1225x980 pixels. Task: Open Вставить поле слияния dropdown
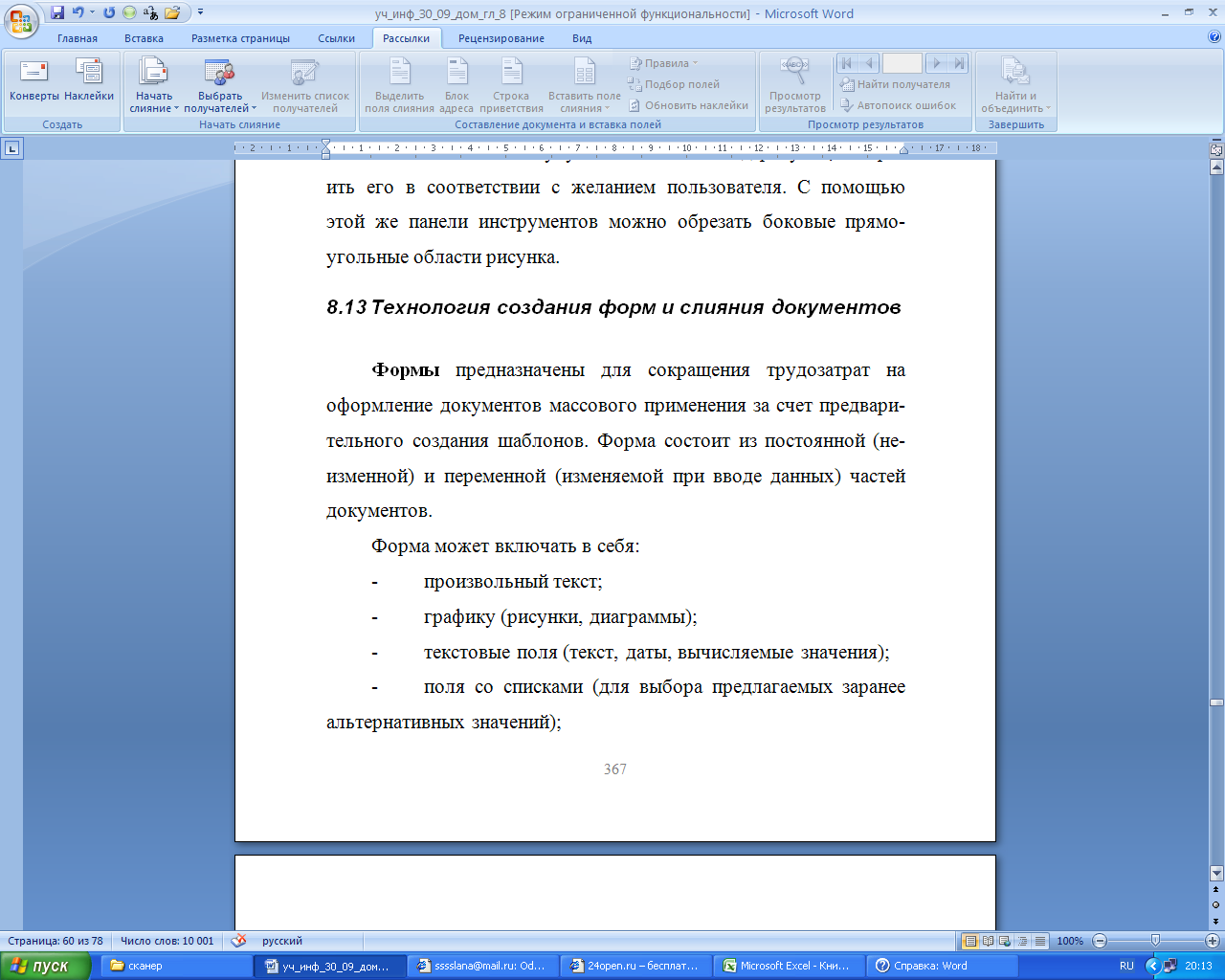[585, 85]
